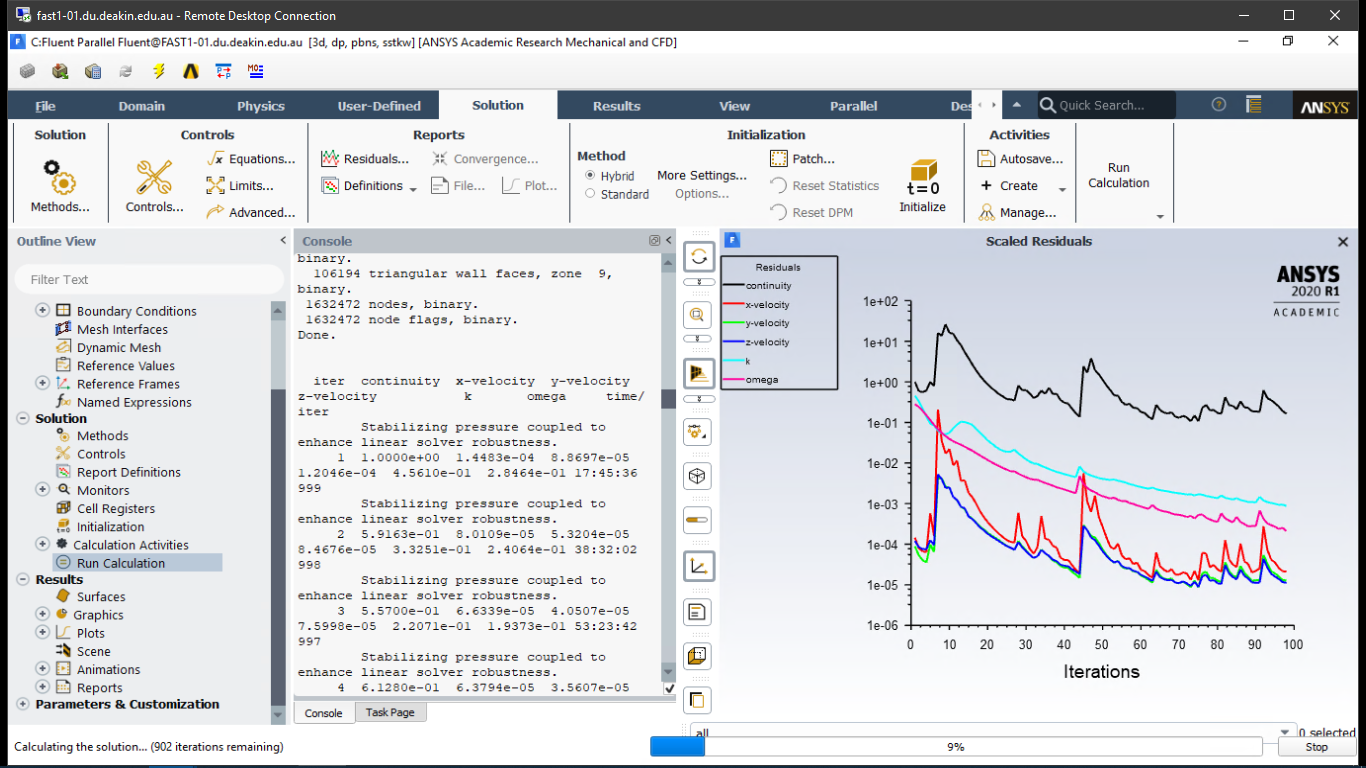Expand Parameters & Customization section
Image resolution: width=1366 pixels, height=768 pixels.
(x=23, y=704)
